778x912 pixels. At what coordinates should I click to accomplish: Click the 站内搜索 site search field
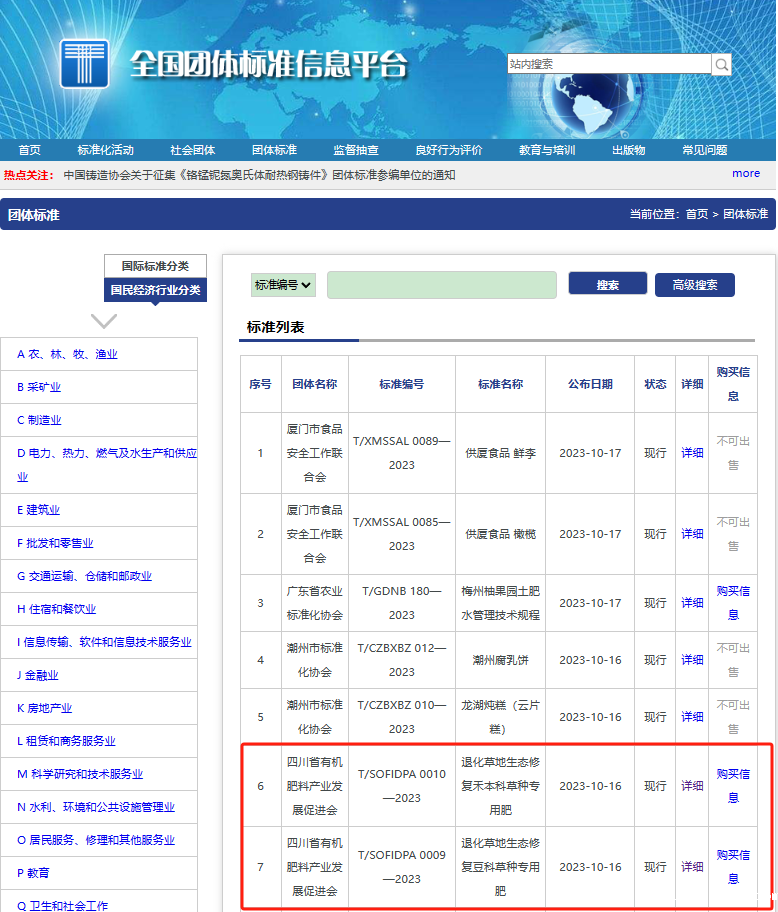[x=608, y=64]
